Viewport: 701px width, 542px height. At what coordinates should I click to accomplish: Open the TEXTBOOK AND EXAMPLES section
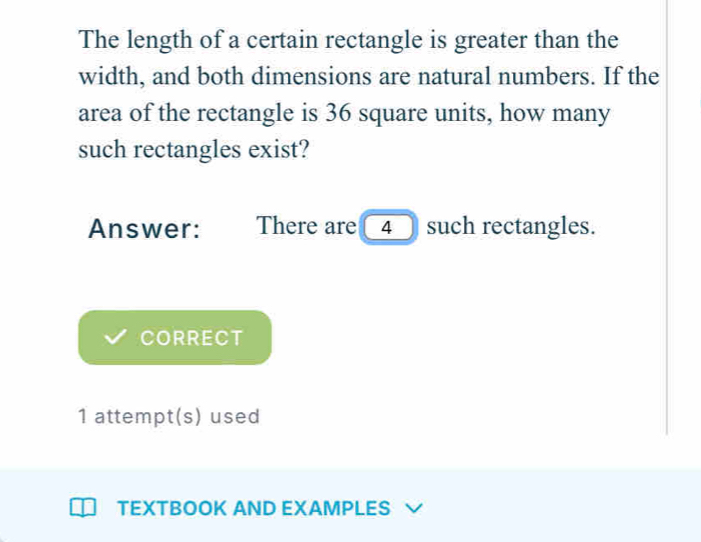tap(253, 508)
